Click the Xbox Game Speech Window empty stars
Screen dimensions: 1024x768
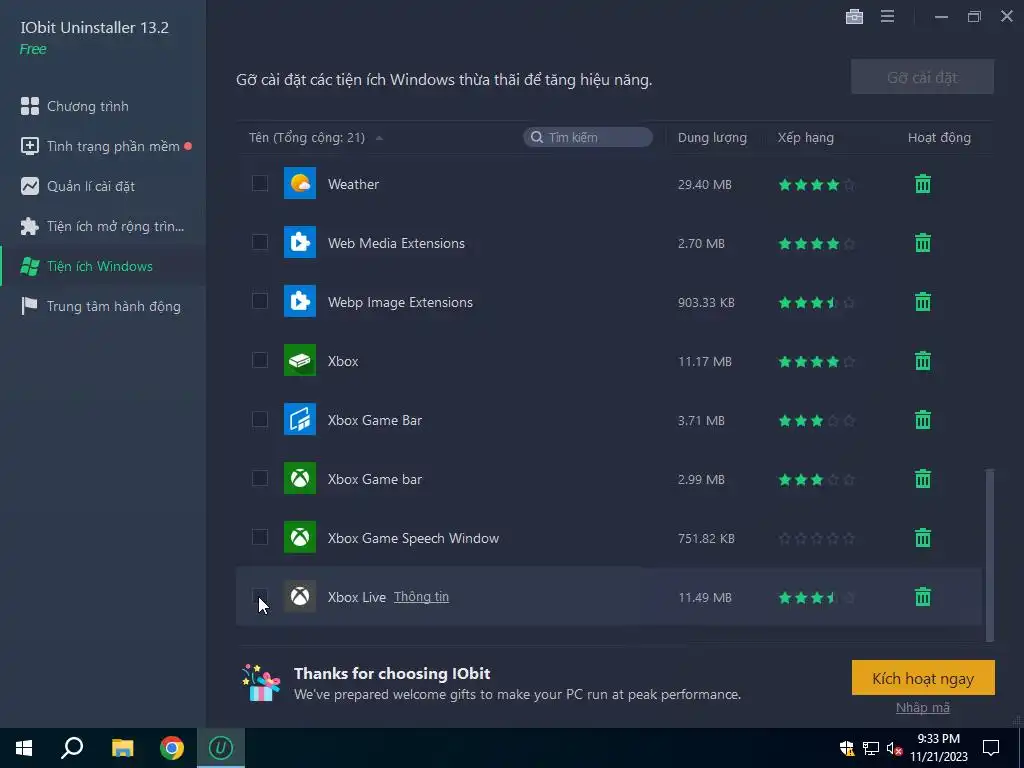pyautogui.click(x=816, y=538)
